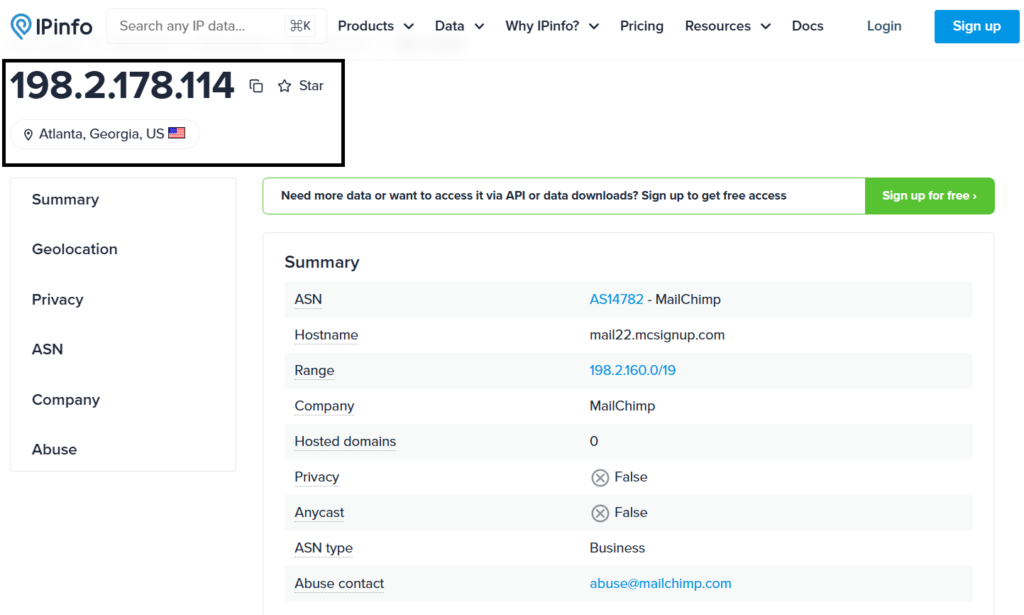Click the Business ASN type value
The image size is (1024, 615).
(x=617, y=548)
